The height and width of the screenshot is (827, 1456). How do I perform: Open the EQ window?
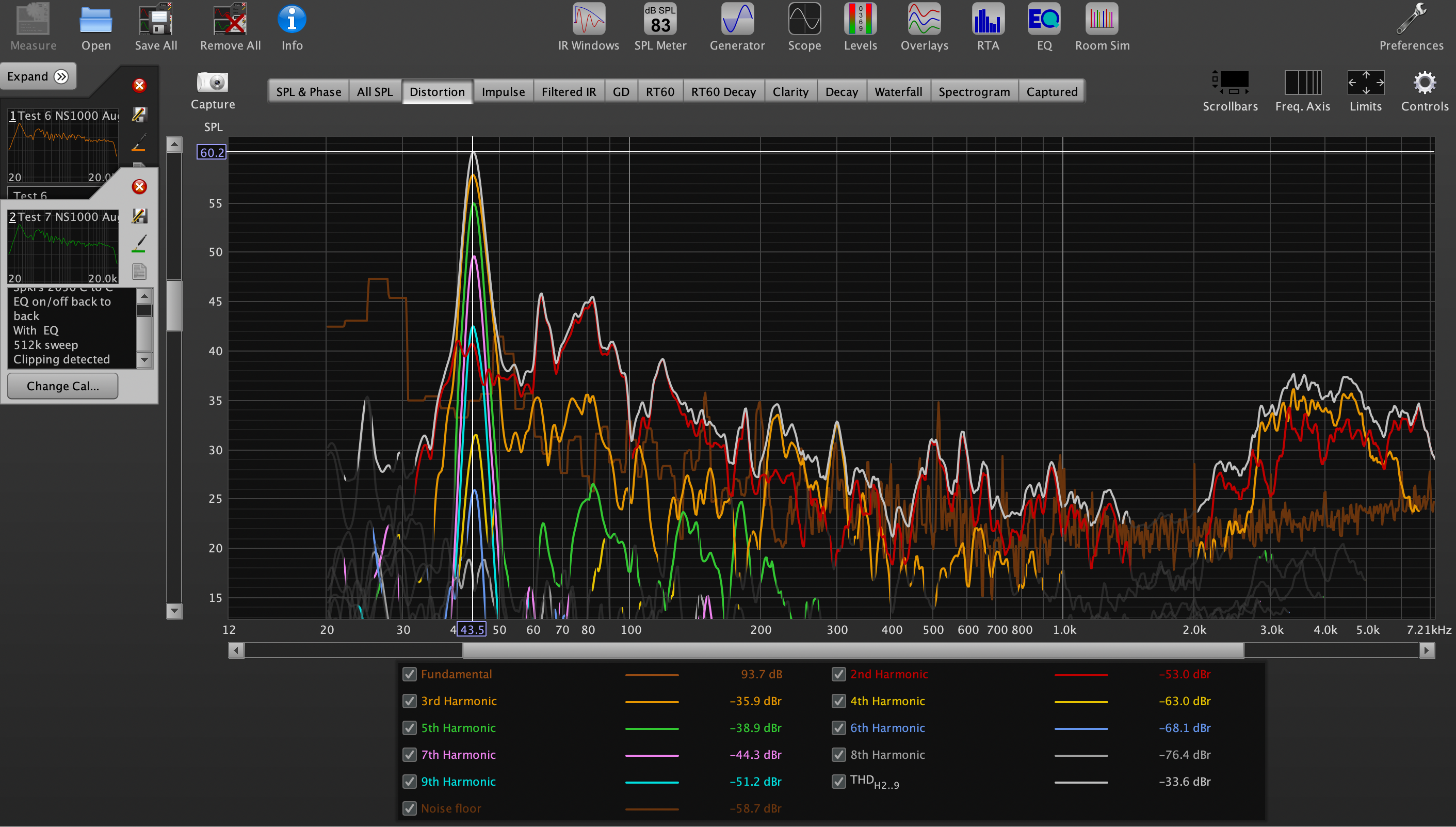1044,19
